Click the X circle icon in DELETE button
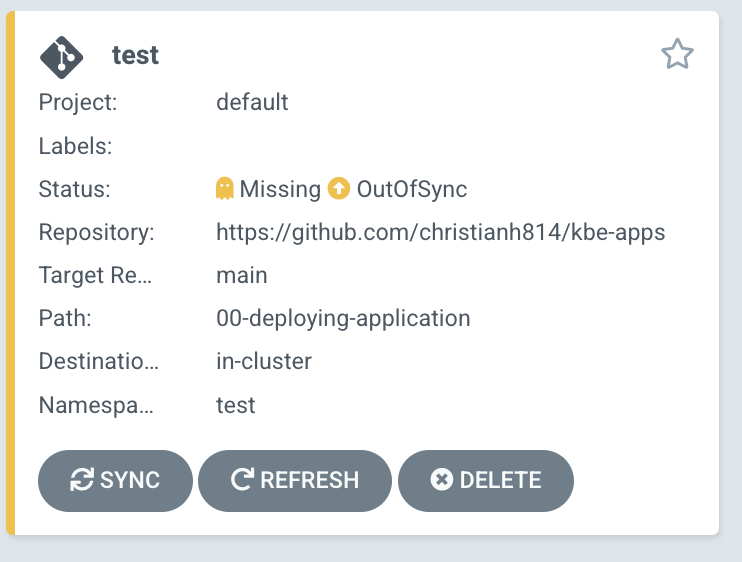The width and height of the screenshot is (742, 562). (442, 480)
